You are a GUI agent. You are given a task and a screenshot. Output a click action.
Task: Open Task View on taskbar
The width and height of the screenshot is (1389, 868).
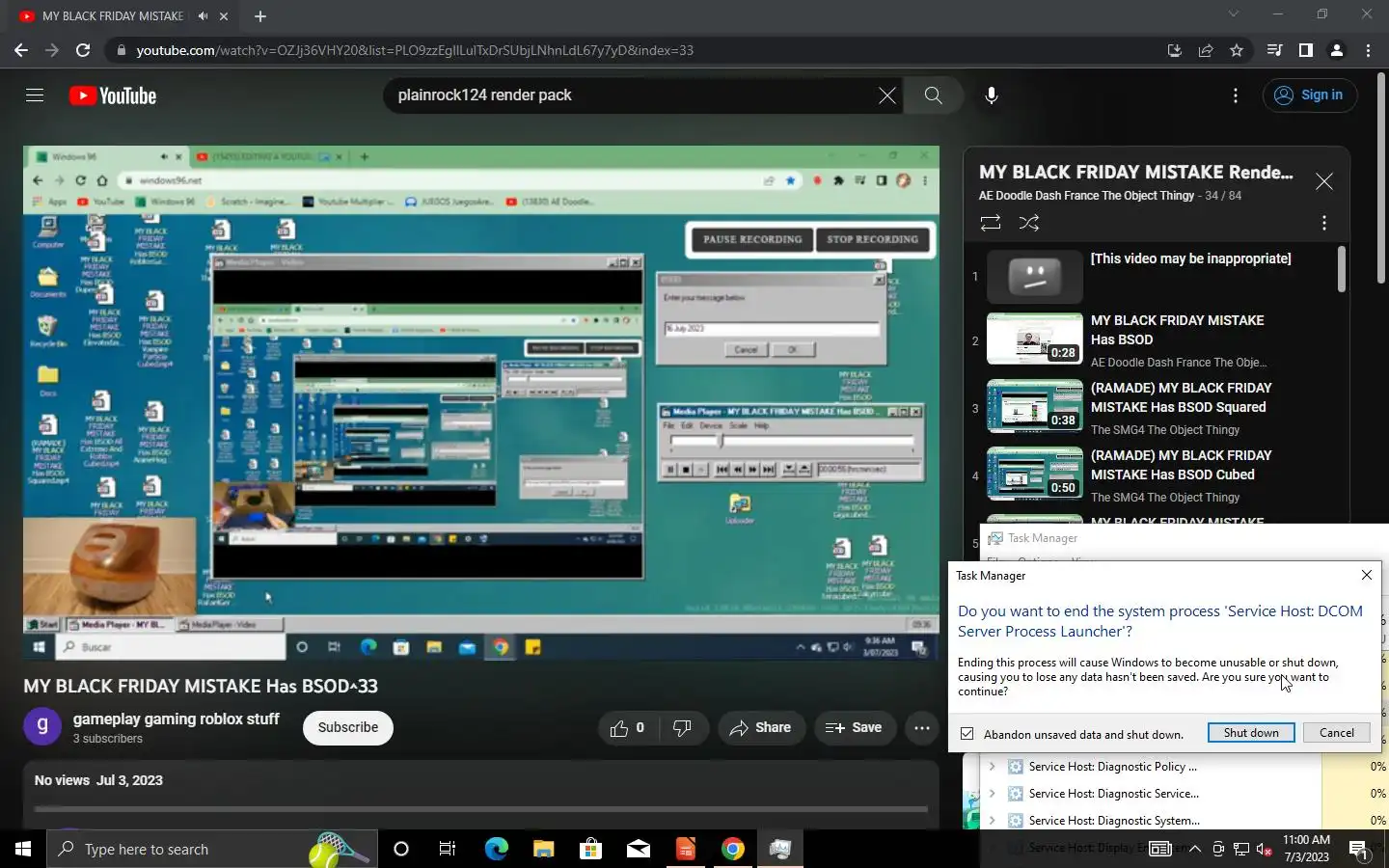click(448, 849)
